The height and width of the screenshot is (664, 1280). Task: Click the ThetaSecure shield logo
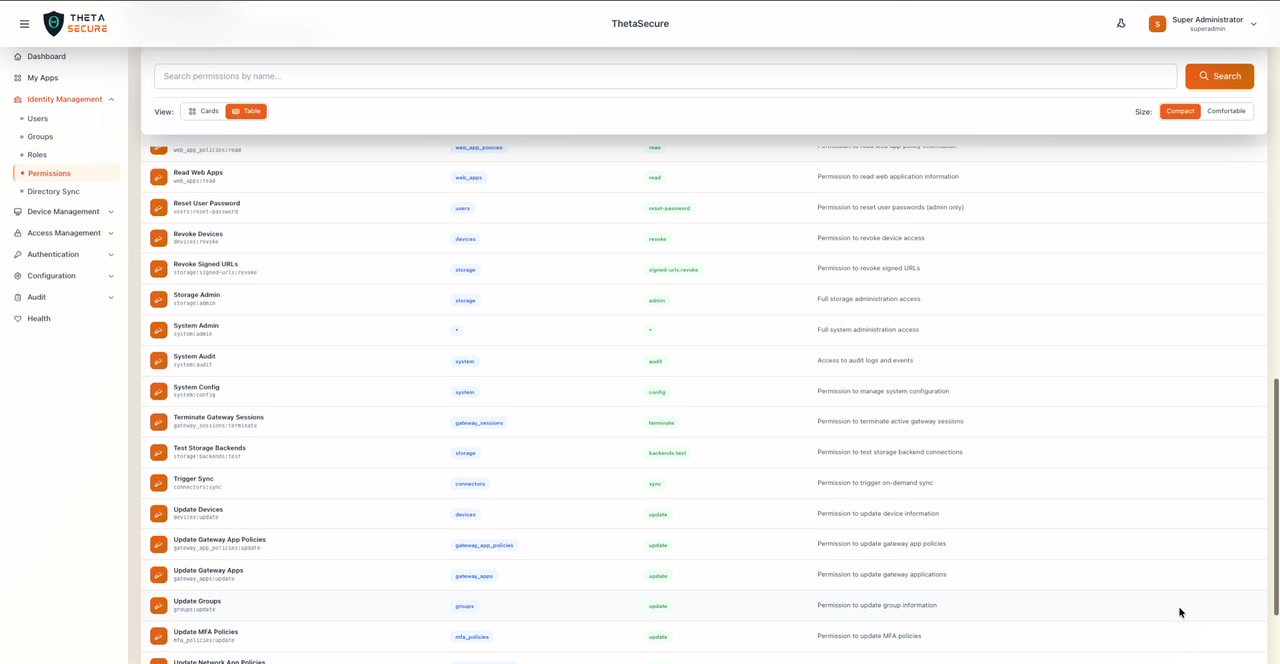55,23
